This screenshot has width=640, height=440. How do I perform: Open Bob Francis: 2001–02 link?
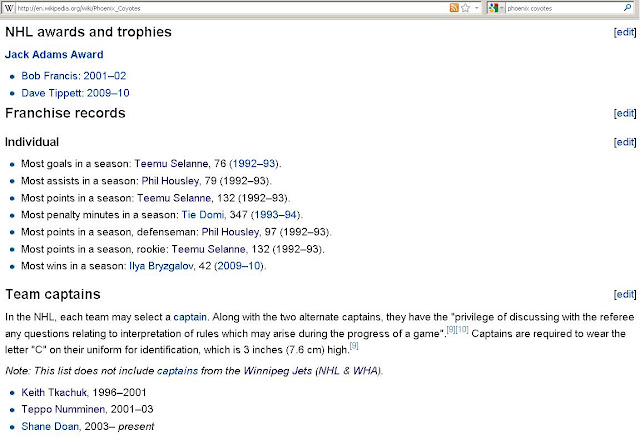(x=73, y=76)
